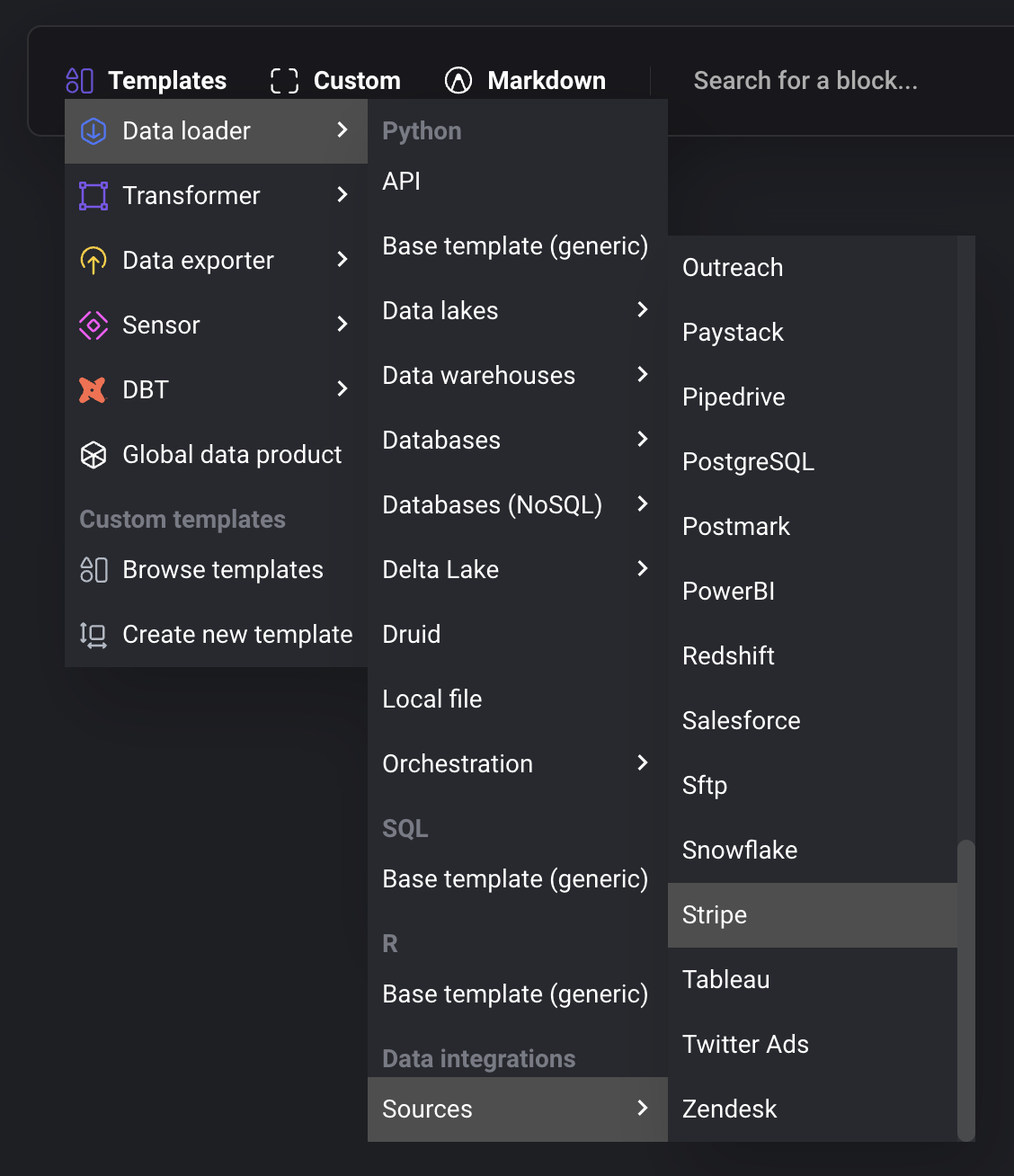Click the Markdown circle icon
The height and width of the screenshot is (1176, 1014).
click(x=458, y=81)
